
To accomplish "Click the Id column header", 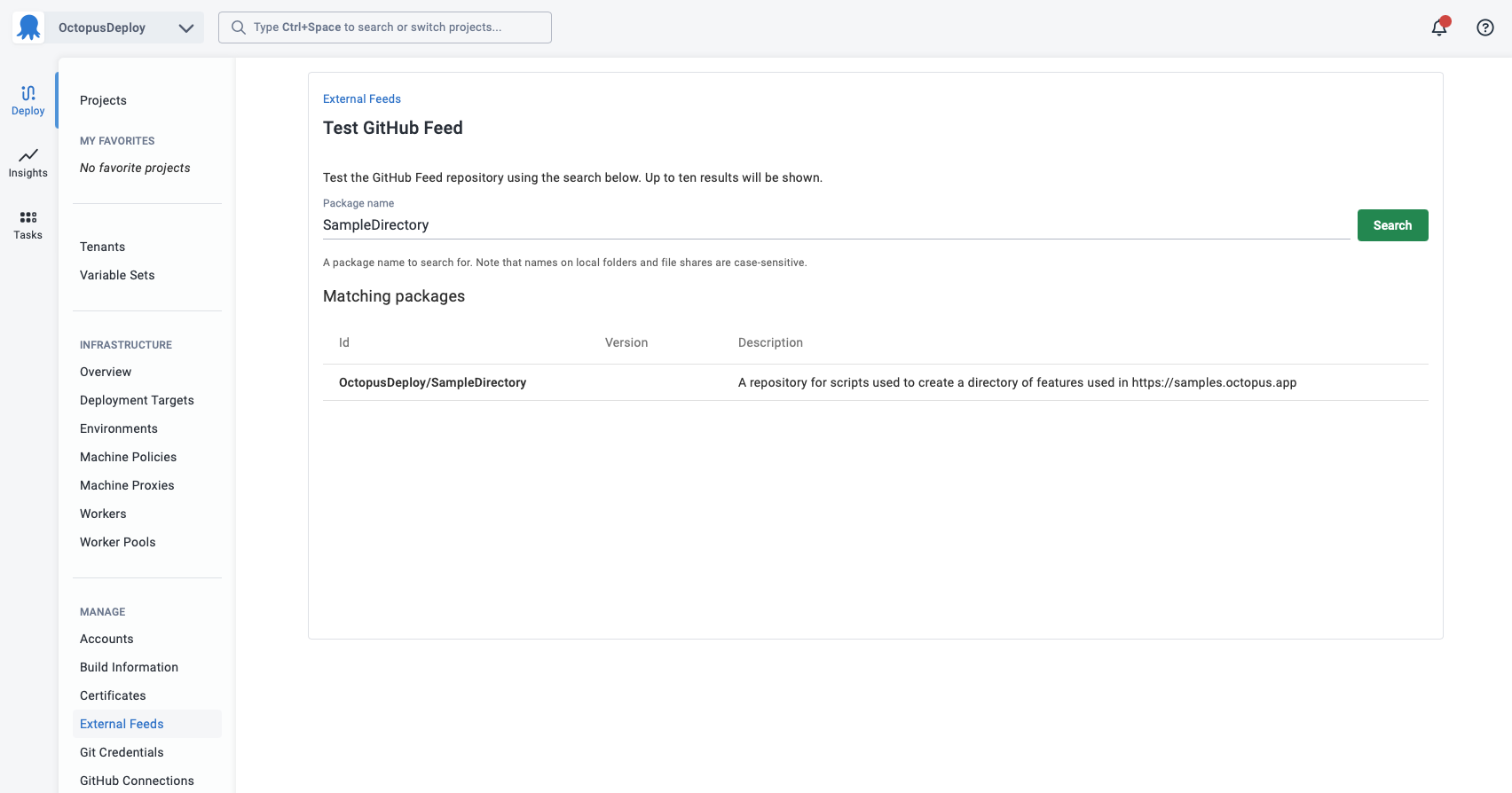I will (x=344, y=342).
